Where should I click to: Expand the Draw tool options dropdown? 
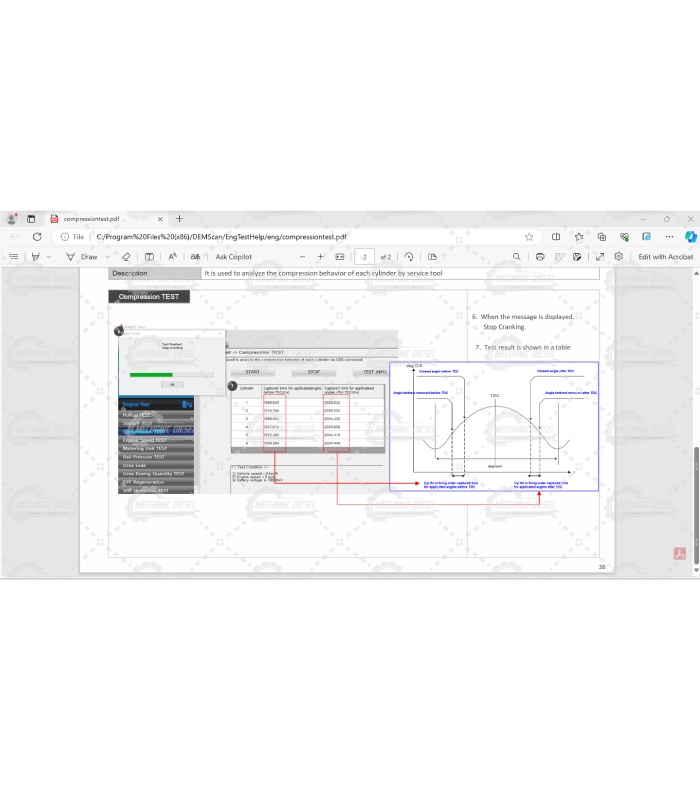107,257
